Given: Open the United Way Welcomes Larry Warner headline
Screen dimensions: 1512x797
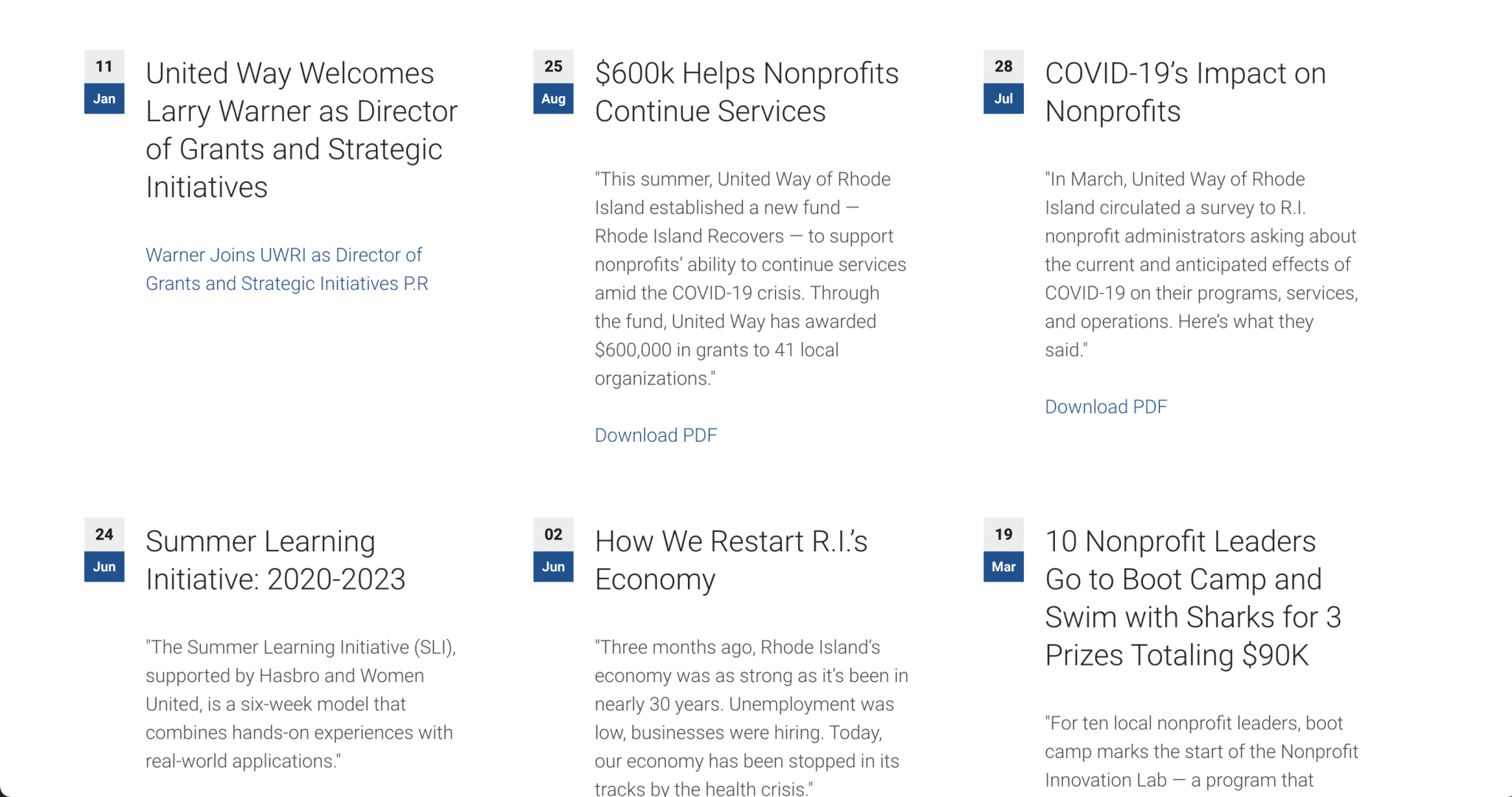Looking at the screenshot, I should (301, 130).
